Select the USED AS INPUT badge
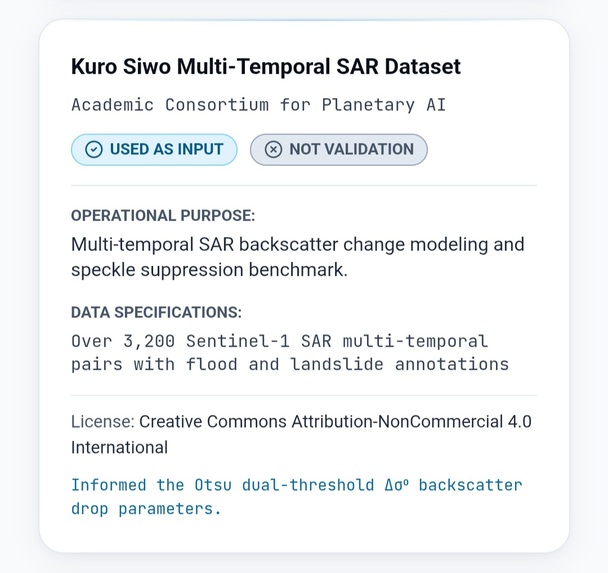 pos(154,150)
